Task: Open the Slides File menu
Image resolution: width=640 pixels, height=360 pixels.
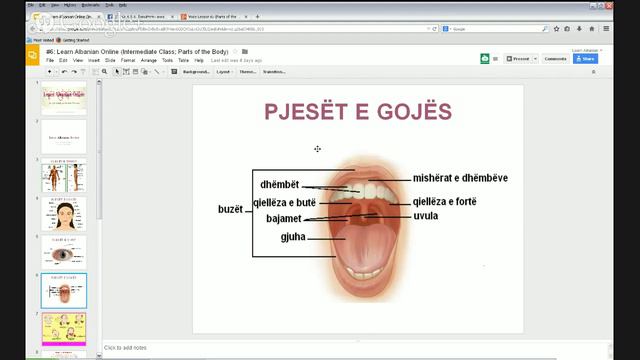Action: [x=50, y=60]
